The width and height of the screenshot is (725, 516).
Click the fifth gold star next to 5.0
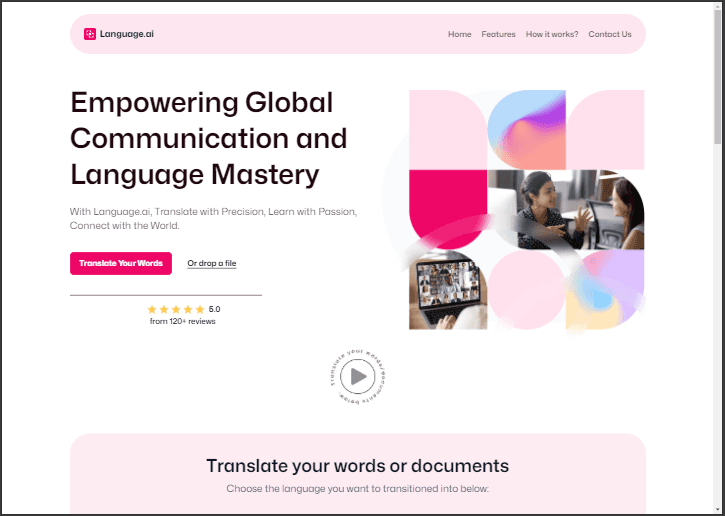[200, 309]
